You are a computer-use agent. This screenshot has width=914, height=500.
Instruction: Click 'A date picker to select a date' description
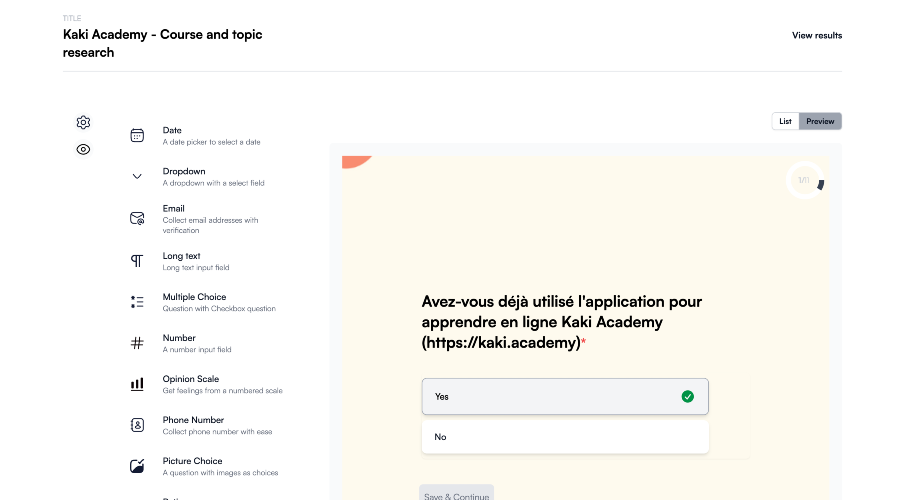pyautogui.click(x=211, y=142)
